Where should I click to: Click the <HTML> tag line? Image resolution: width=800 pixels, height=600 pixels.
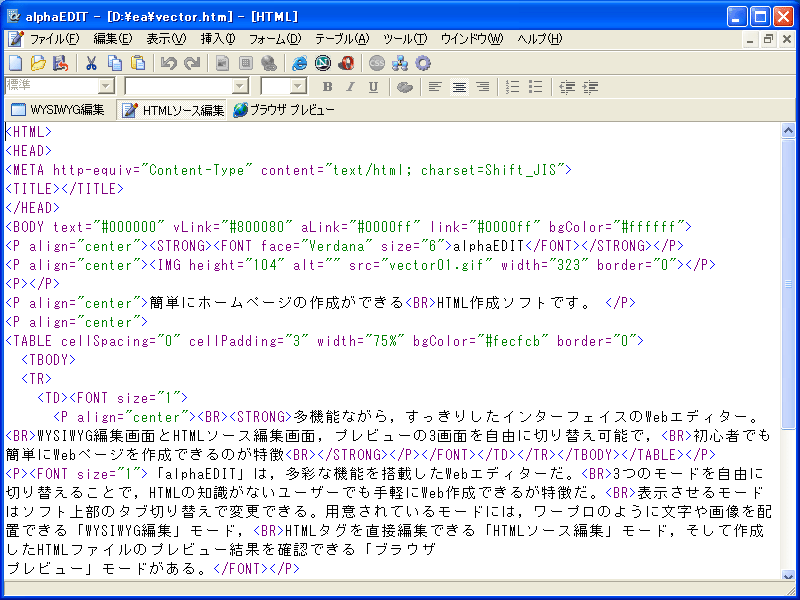(29, 132)
